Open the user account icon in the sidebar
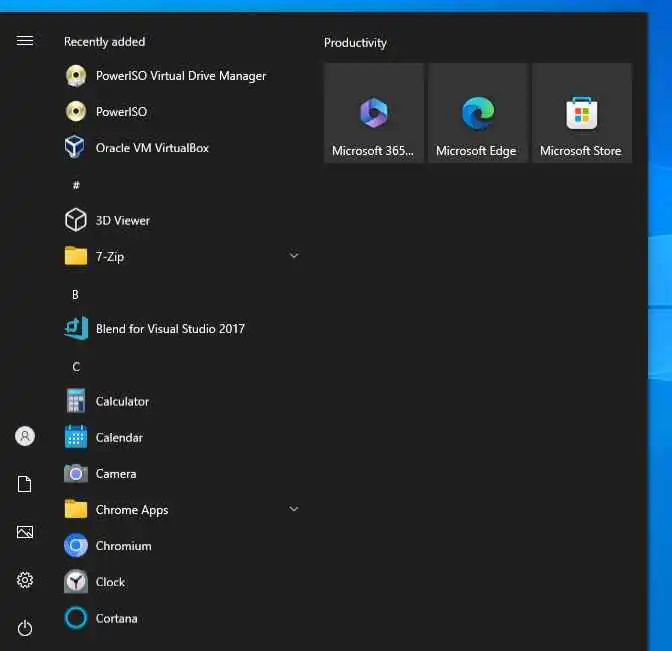 pyautogui.click(x=25, y=436)
